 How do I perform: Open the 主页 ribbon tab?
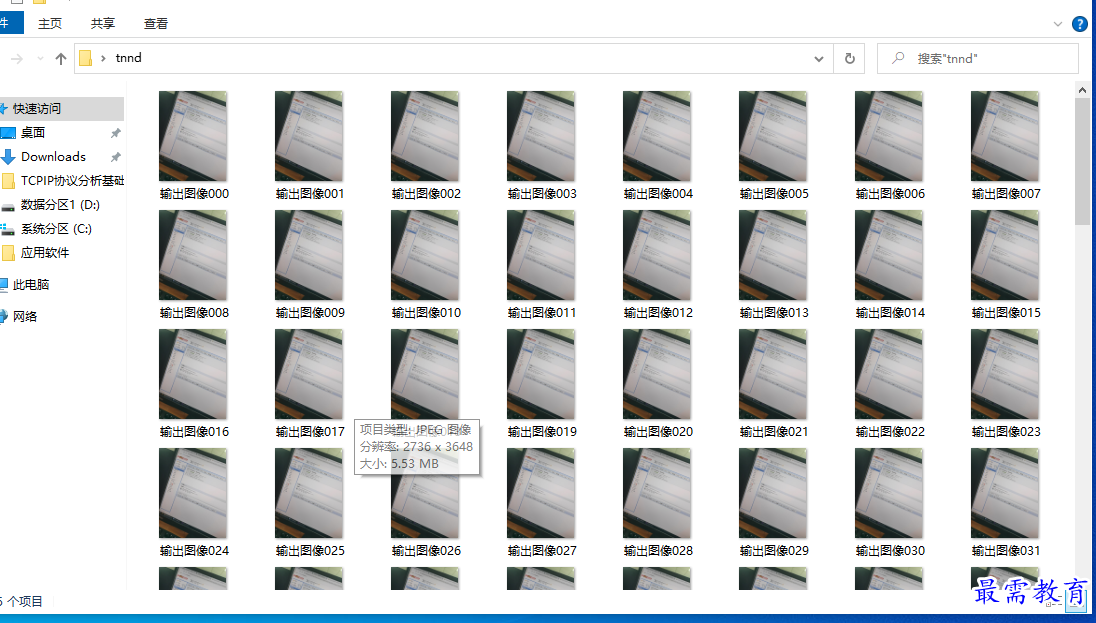tap(50, 23)
